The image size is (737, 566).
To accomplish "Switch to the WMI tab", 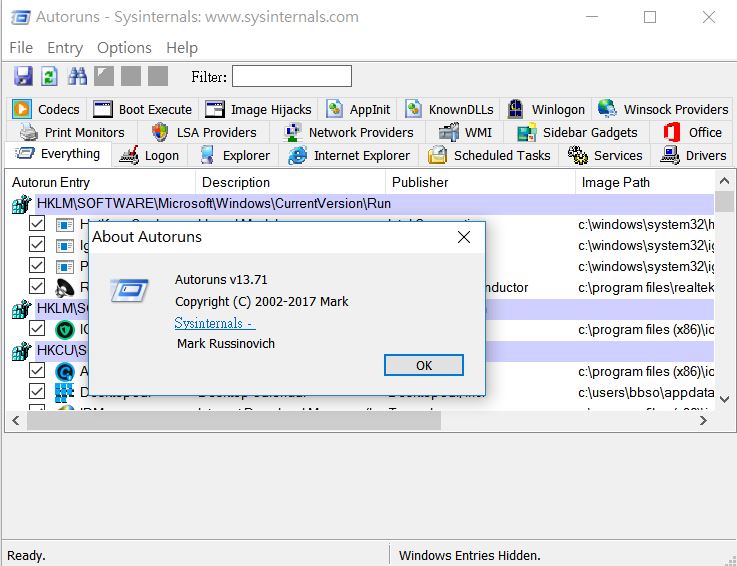I will [x=465, y=132].
